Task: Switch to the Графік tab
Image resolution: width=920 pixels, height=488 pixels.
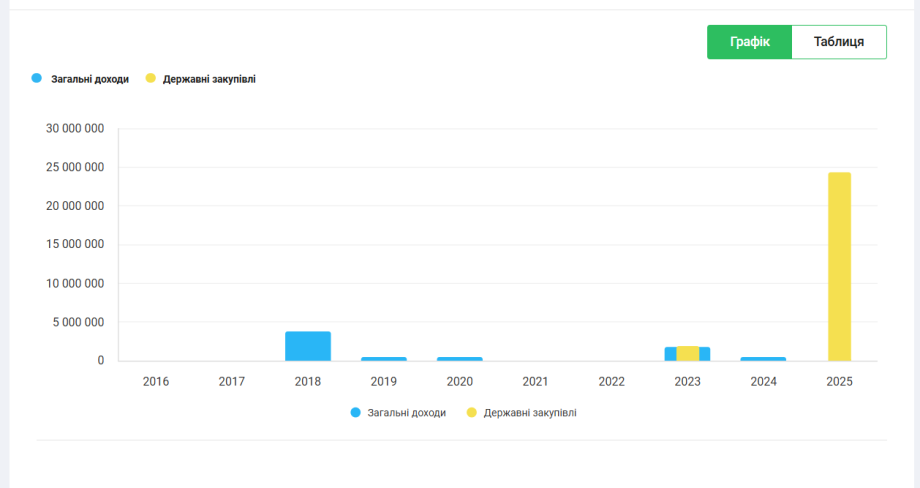Action: click(x=749, y=42)
